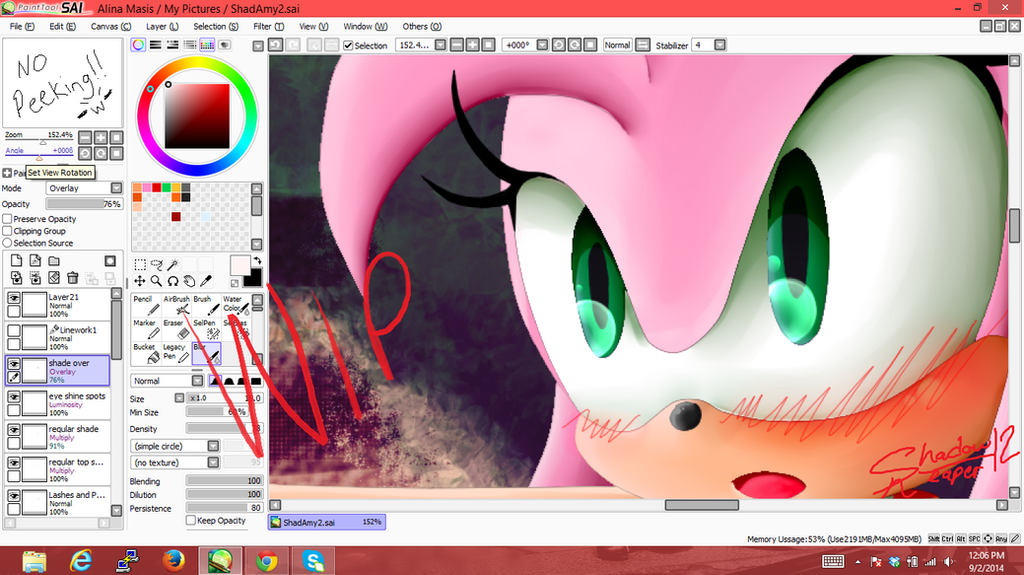
Task: Open the canvas zoom 152.4 dropdown
Action: click(x=441, y=45)
